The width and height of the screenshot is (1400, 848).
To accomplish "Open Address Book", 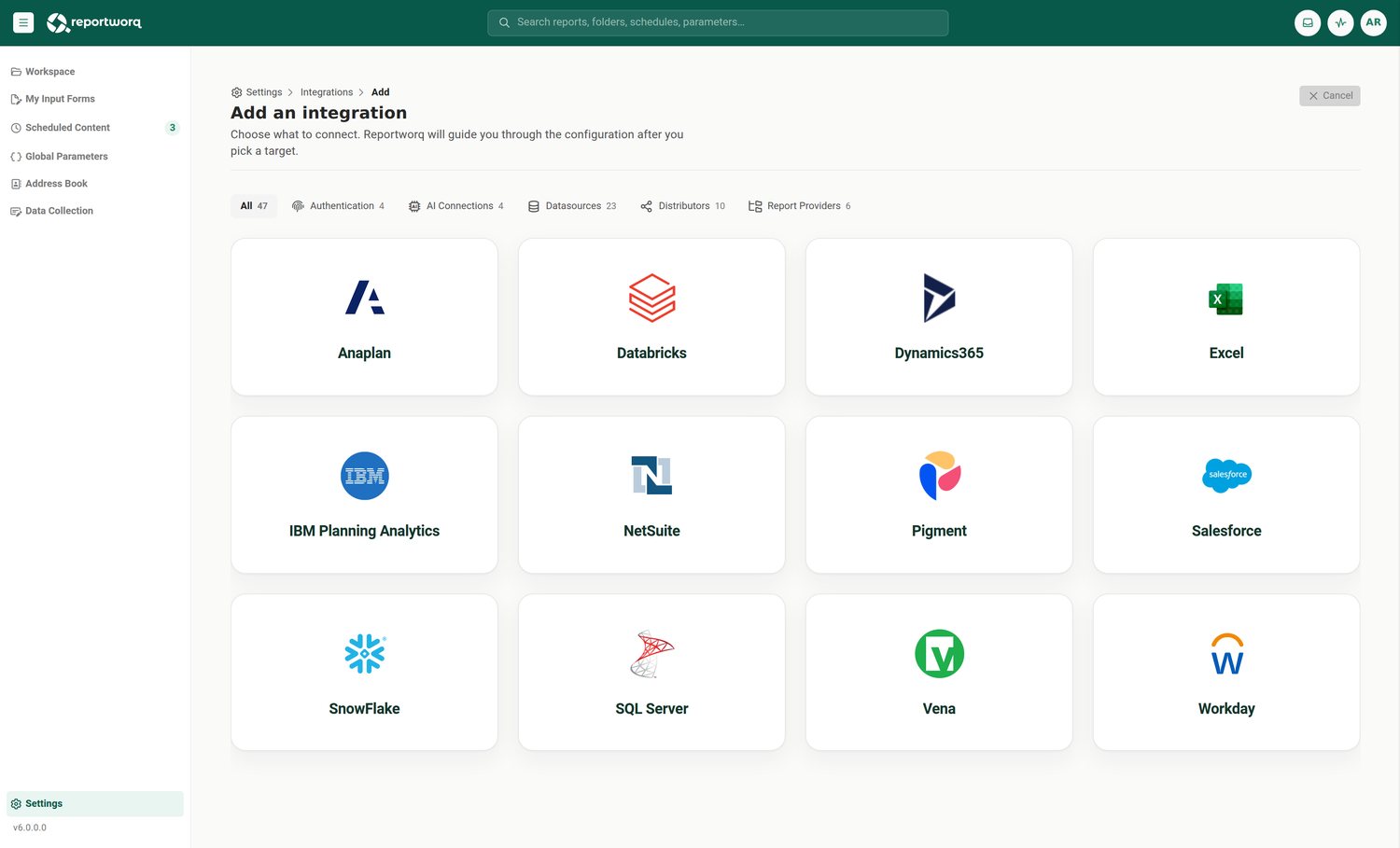I will point(94,184).
